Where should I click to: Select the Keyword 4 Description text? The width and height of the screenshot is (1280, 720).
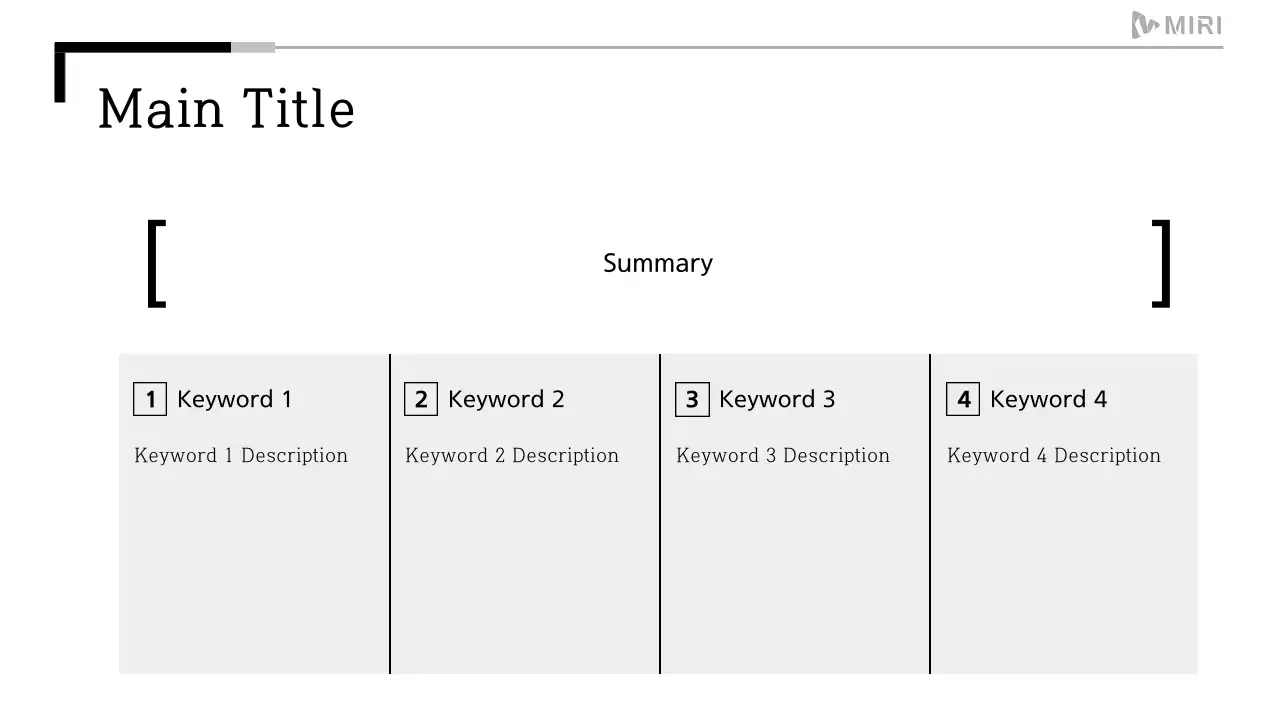pyautogui.click(x=1054, y=456)
